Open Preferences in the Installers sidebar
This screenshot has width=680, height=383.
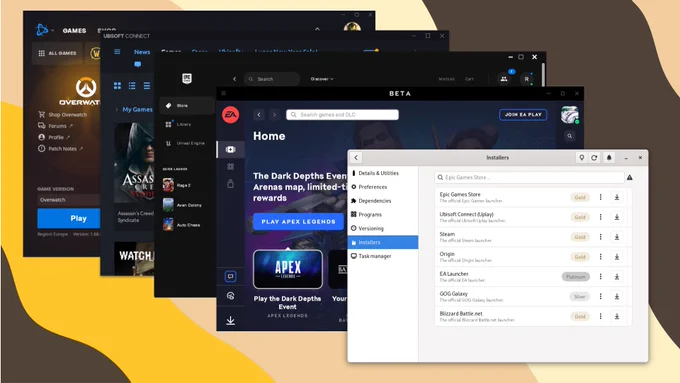tap(383, 187)
